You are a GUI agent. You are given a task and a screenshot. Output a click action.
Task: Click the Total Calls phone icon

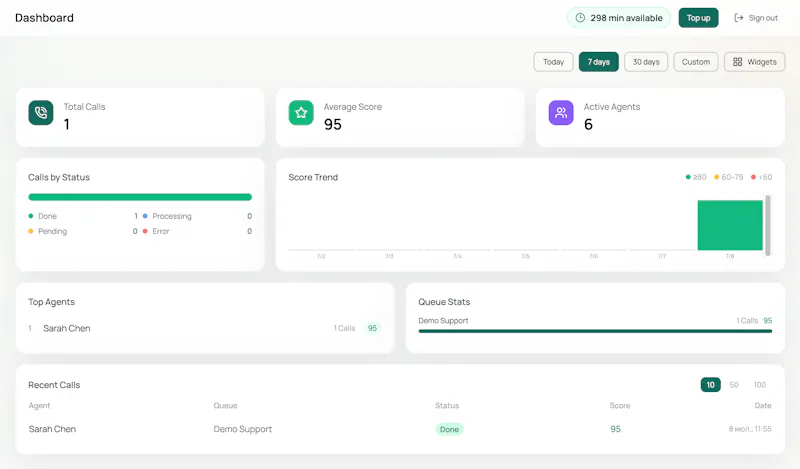(x=41, y=113)
